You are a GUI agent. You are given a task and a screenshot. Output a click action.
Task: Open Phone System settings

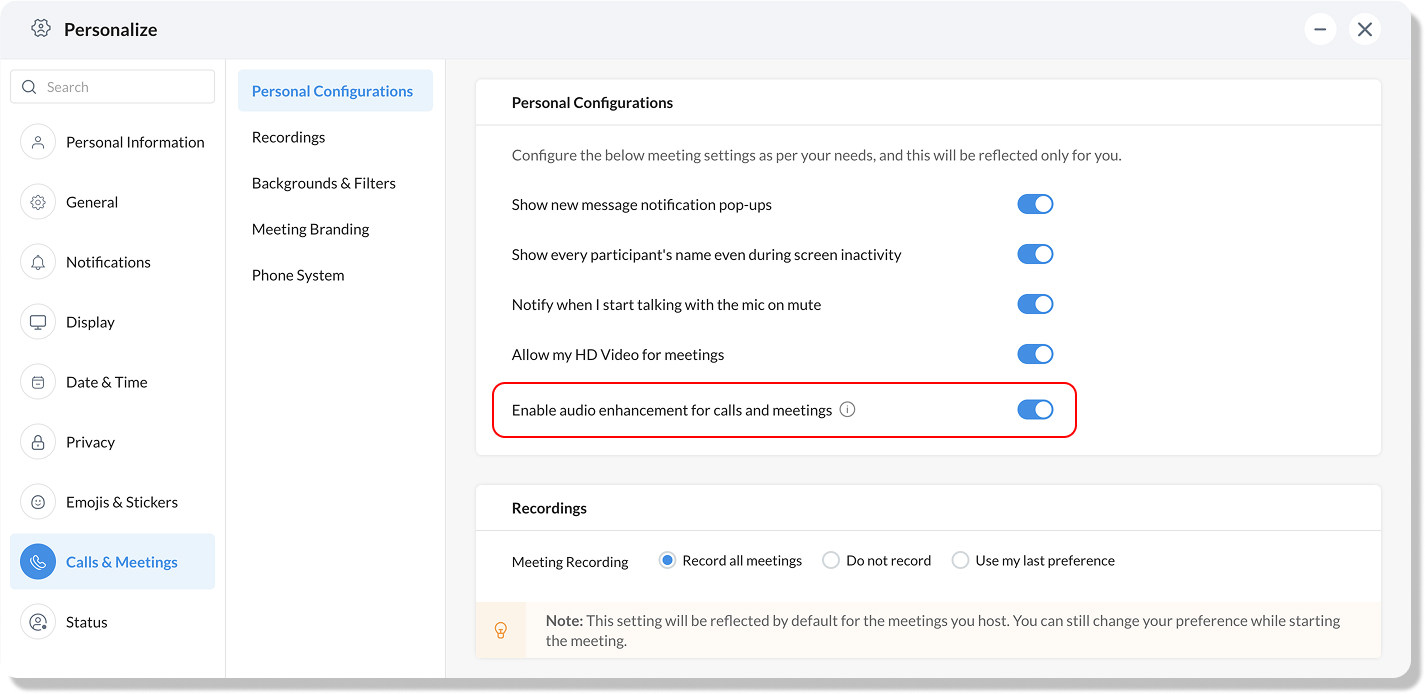point(298,275)
